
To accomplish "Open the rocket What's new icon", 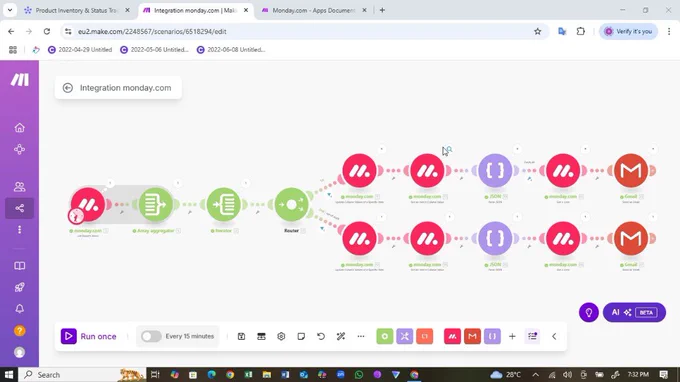I will 20,287.
